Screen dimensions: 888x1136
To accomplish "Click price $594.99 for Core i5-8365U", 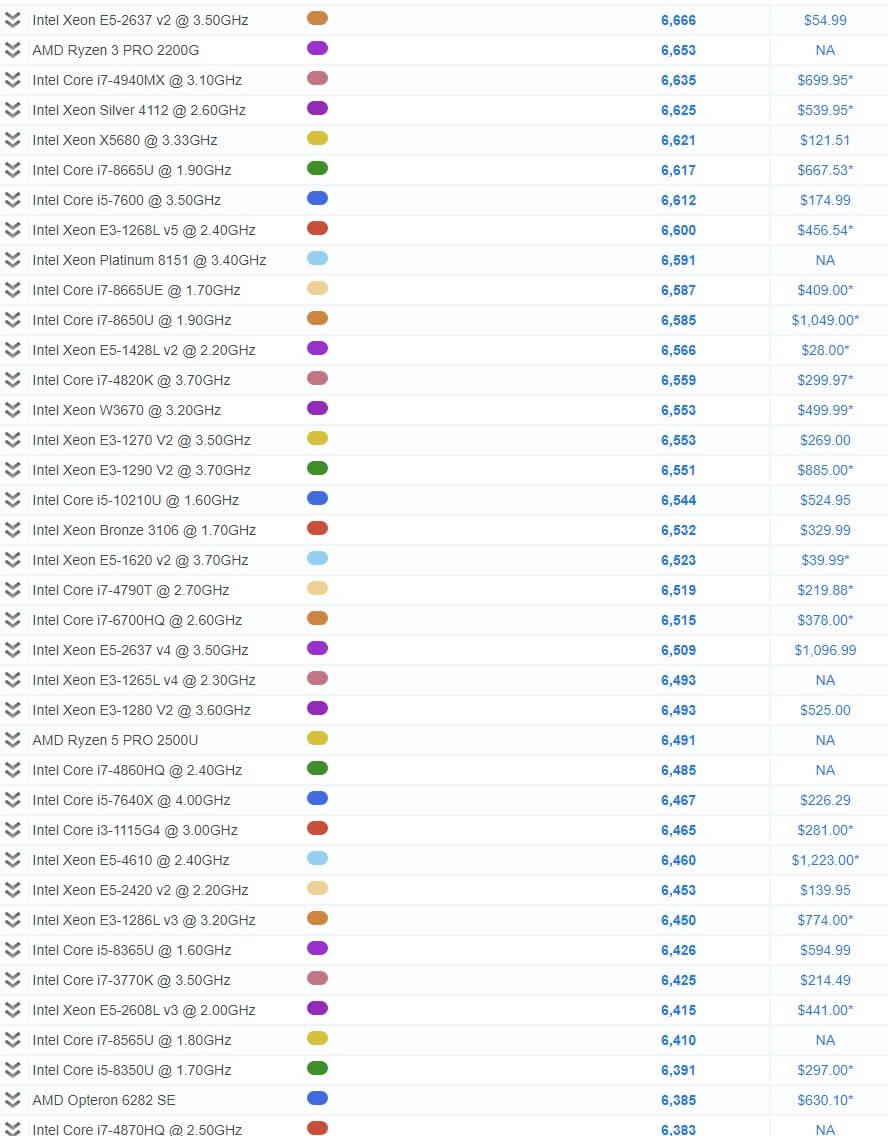I will (825, 950).
